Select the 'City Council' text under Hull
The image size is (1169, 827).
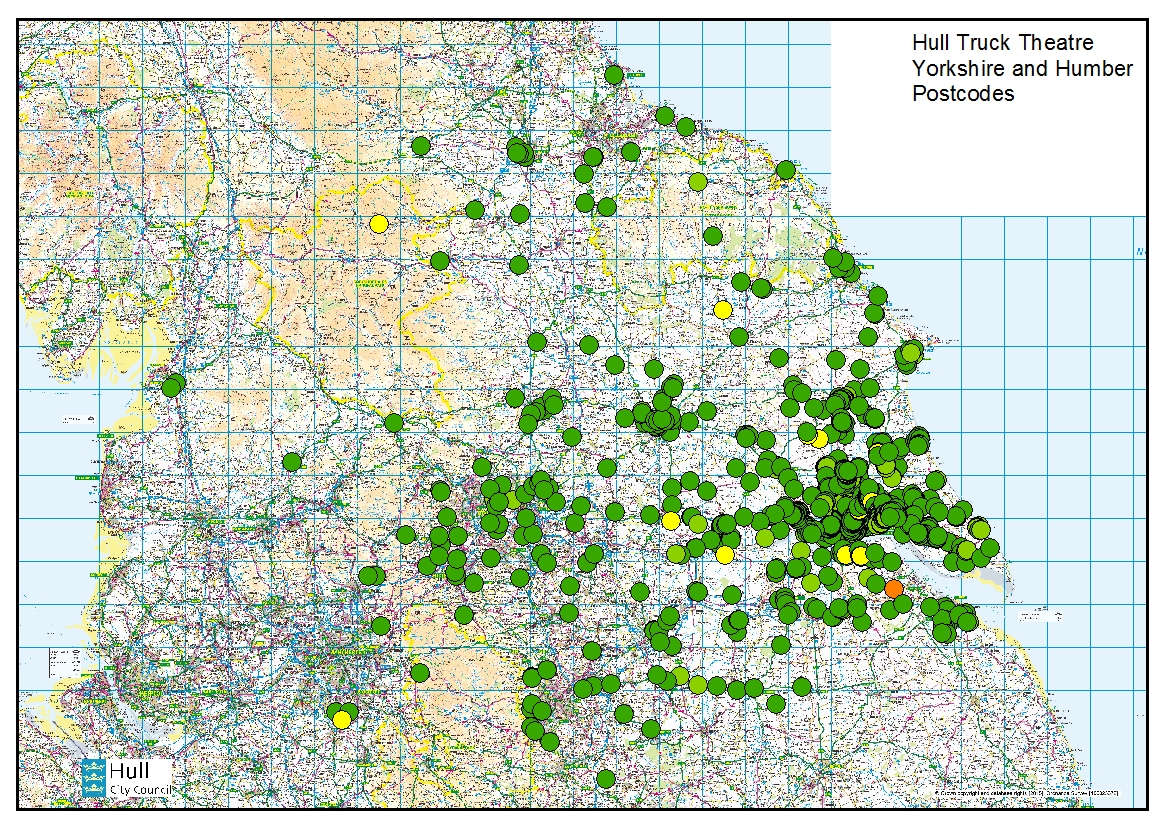point(141,790)
